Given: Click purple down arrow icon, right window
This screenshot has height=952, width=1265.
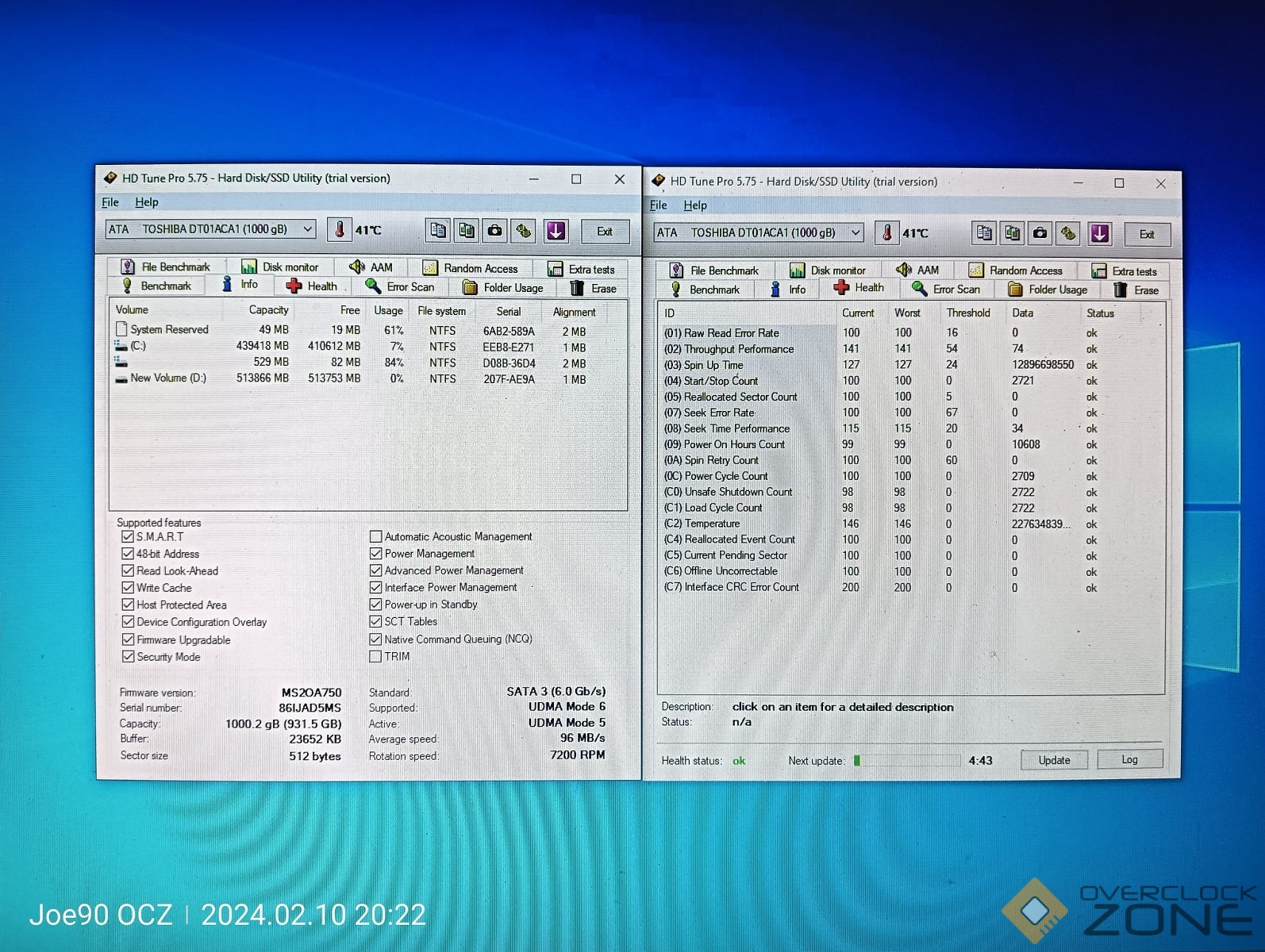Looking at the screenshot, I should [x=1099, y=233].
